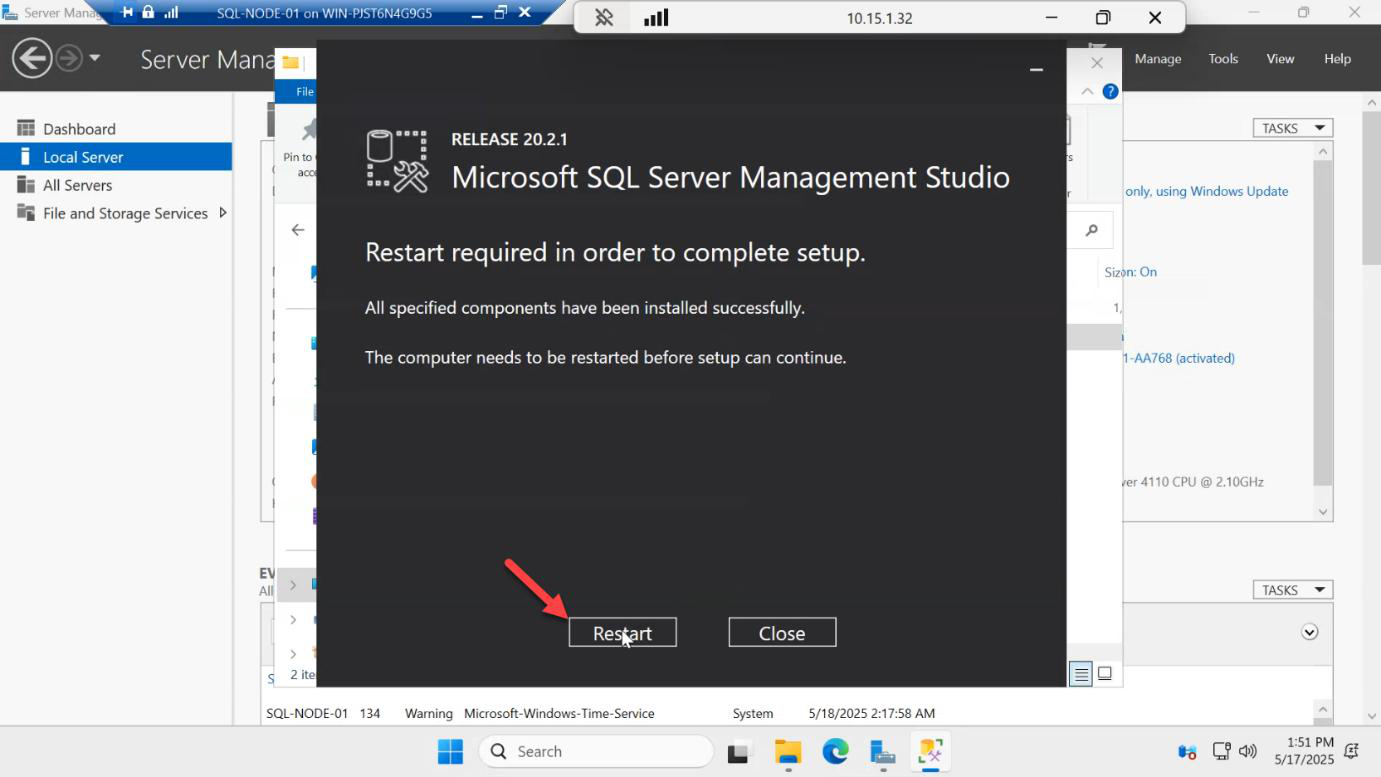Click the Hyper-V connection bar lock icon

click(x=148, y=13)
